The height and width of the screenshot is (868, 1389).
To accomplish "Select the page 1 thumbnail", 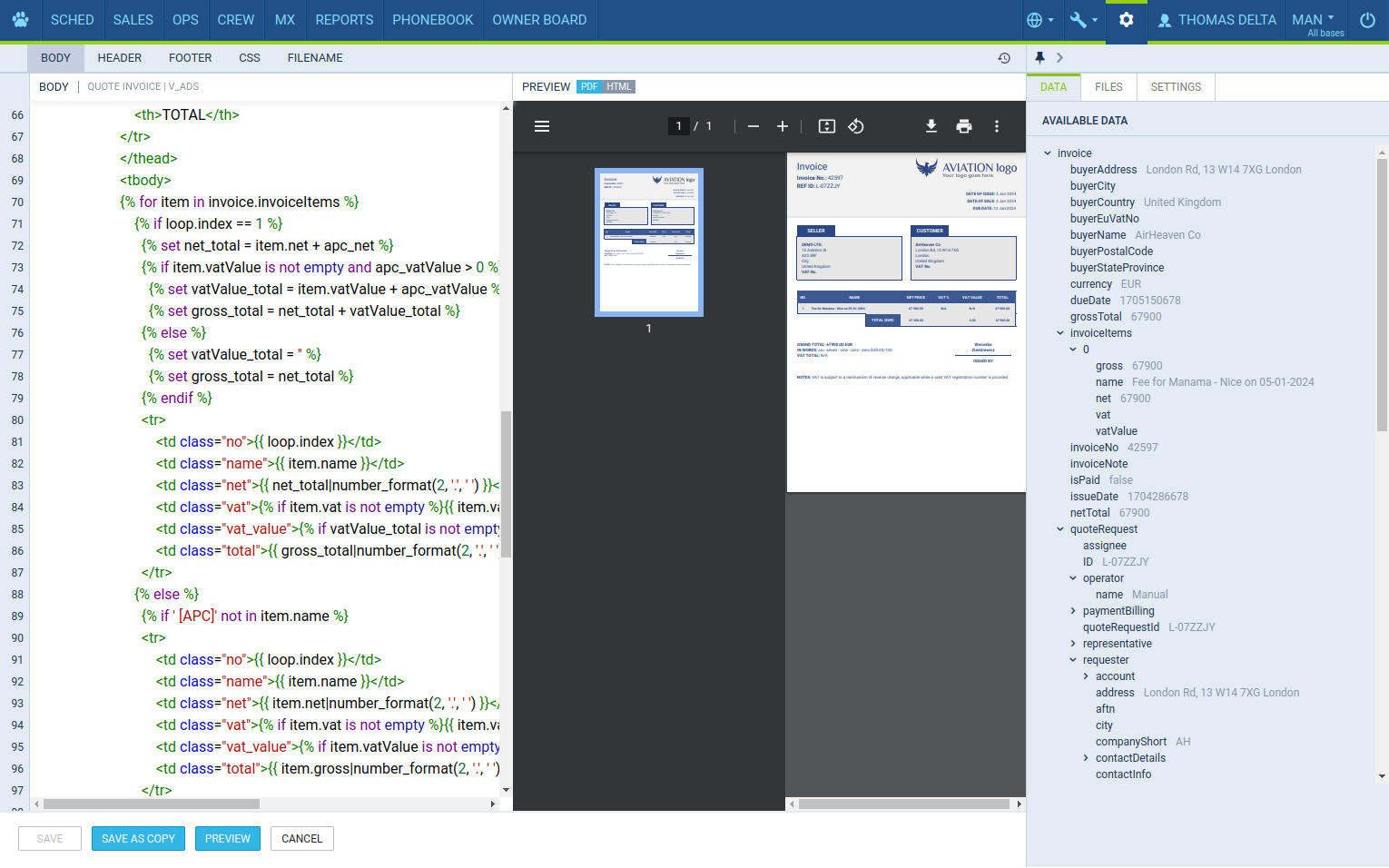I will [649, 242].
